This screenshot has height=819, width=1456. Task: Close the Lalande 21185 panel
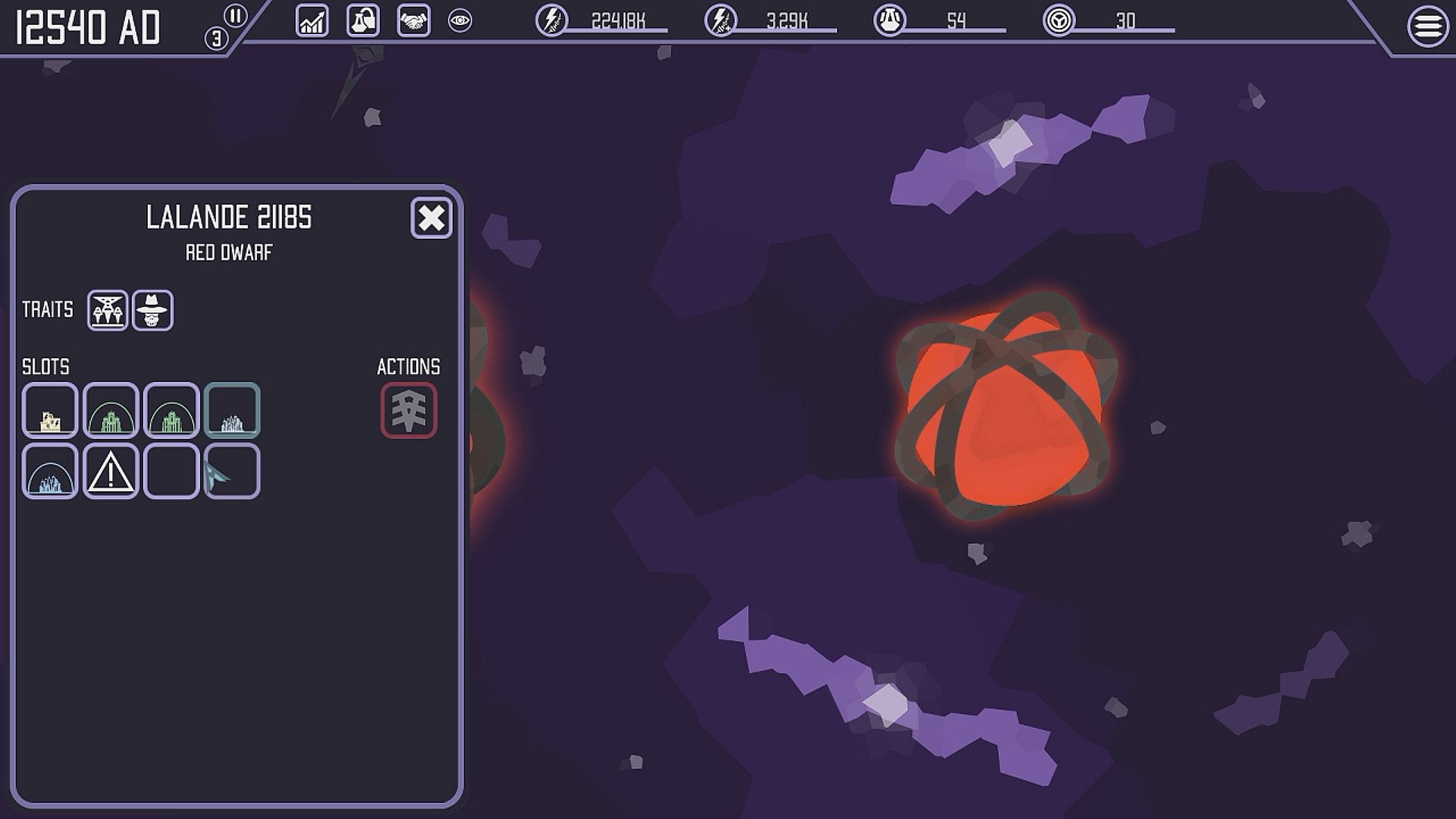pyautogui.click(x=431, y=218)
